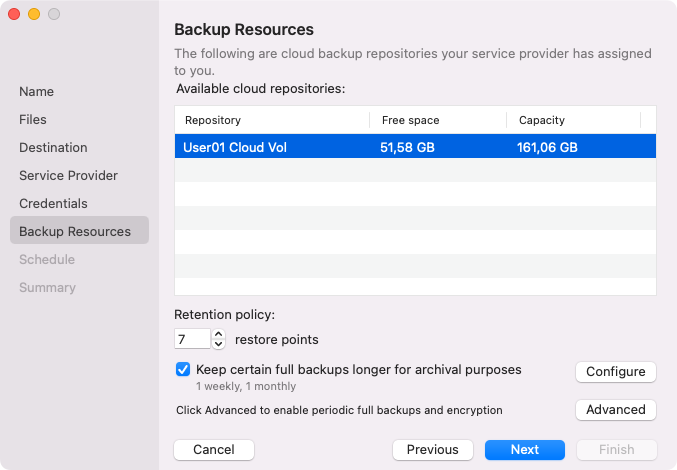Go to the Files step
Screen dimensions: 677x470
pos(33,119)
